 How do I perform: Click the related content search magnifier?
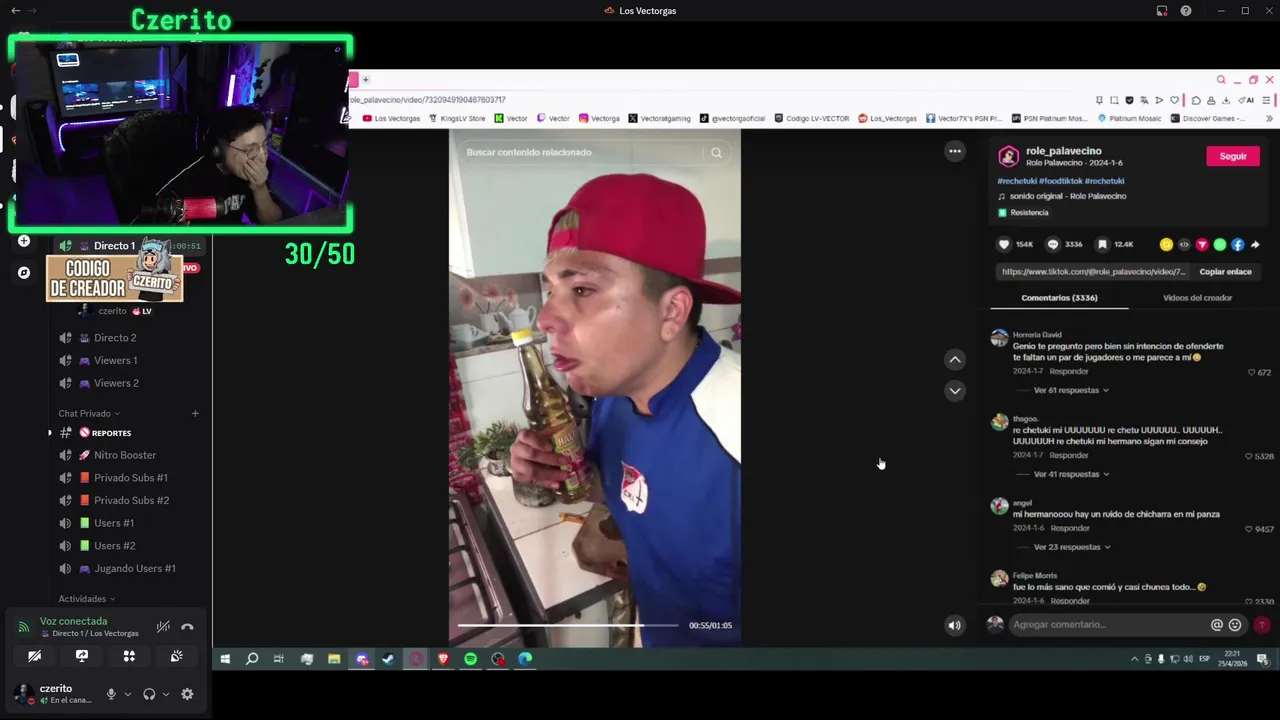[716, 153]
